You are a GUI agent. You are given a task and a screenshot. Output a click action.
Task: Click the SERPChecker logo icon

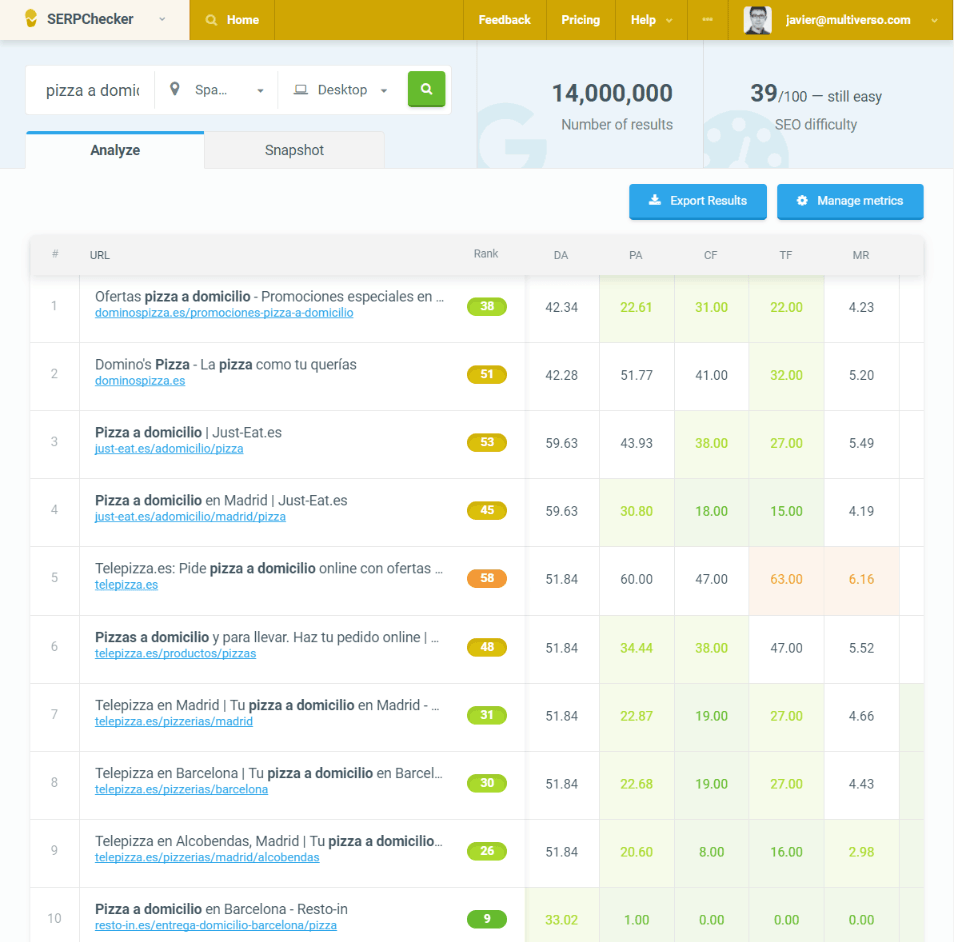tap(30, 19)
